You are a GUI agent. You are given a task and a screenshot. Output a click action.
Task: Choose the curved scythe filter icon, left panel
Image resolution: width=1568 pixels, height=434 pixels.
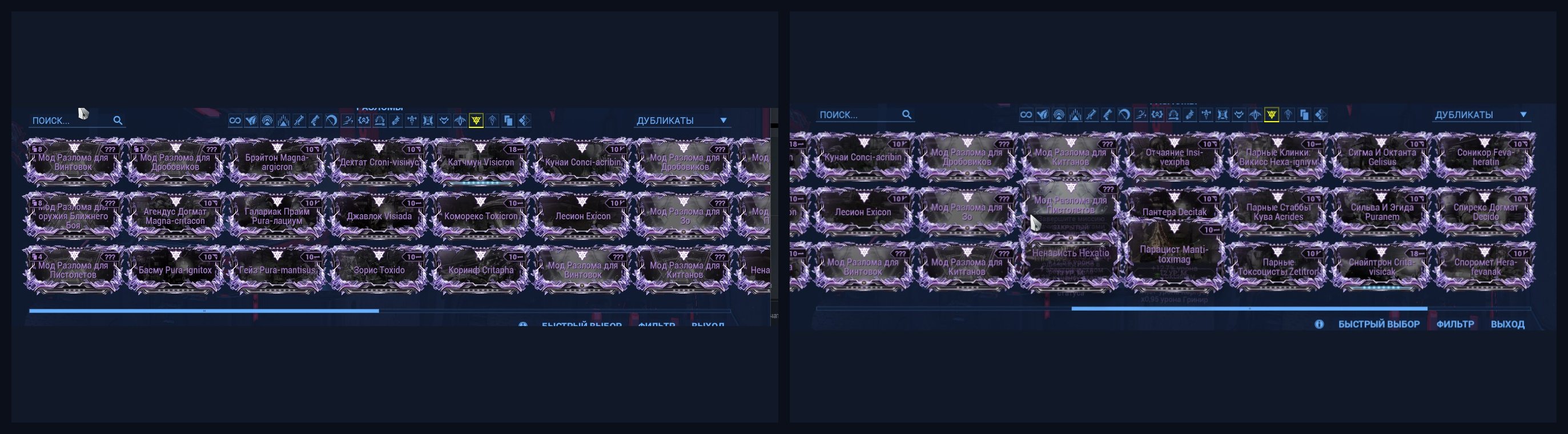point(331,120)
